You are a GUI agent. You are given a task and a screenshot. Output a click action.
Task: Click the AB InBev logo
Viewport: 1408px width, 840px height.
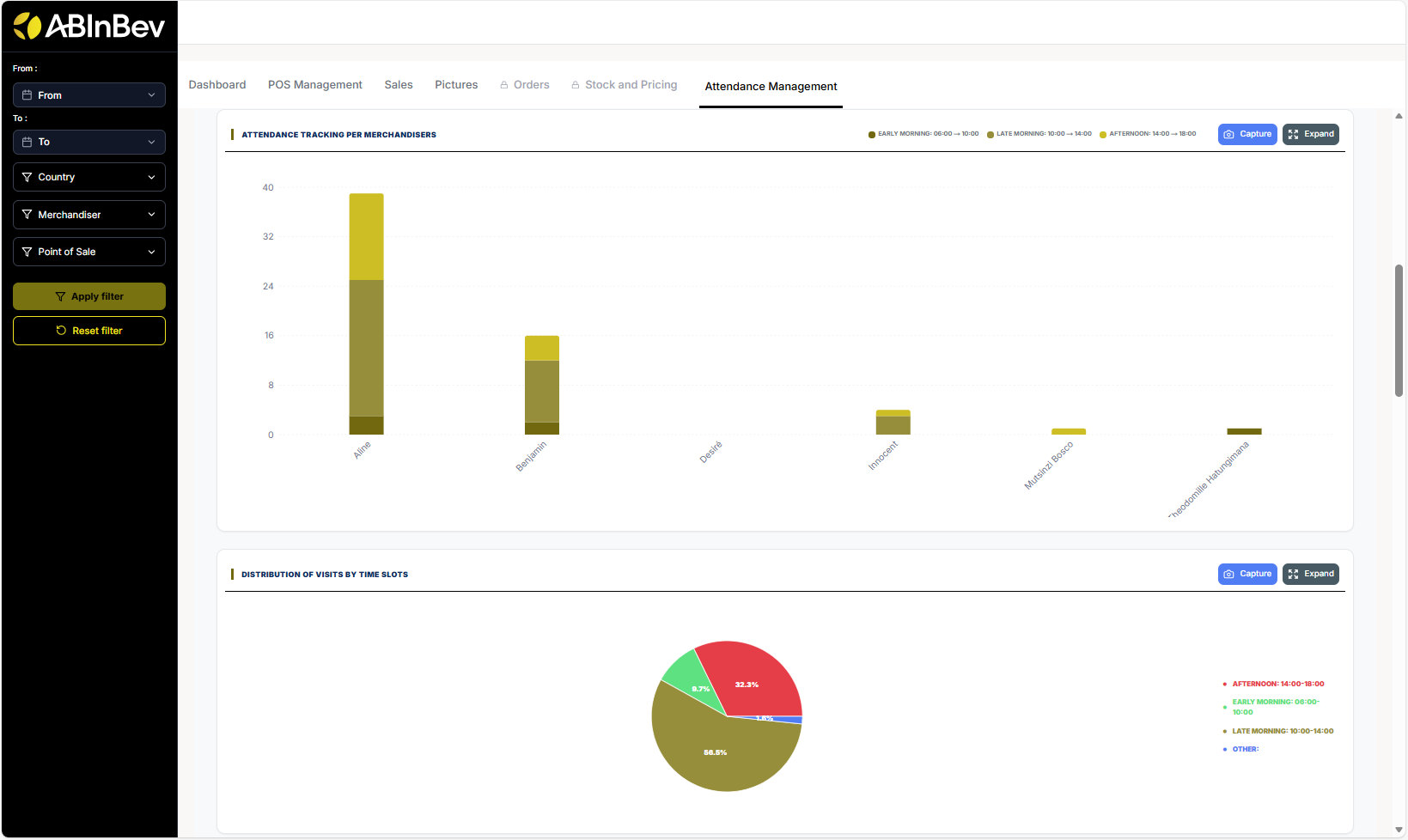(x=88, y=27)
